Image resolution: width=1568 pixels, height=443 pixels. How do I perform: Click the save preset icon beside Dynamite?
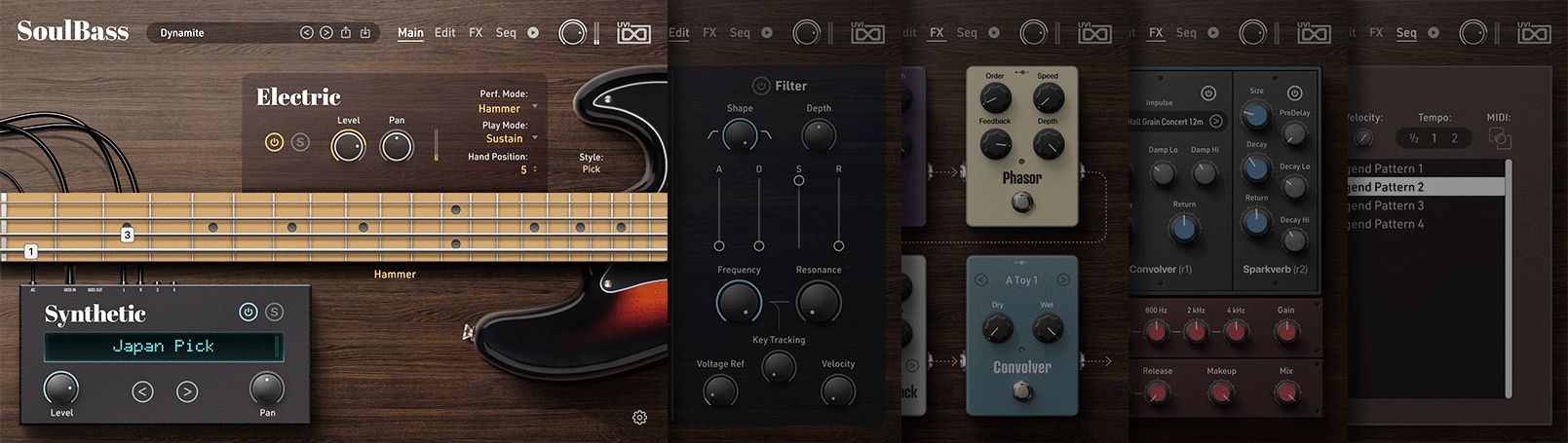coord(365,32)
